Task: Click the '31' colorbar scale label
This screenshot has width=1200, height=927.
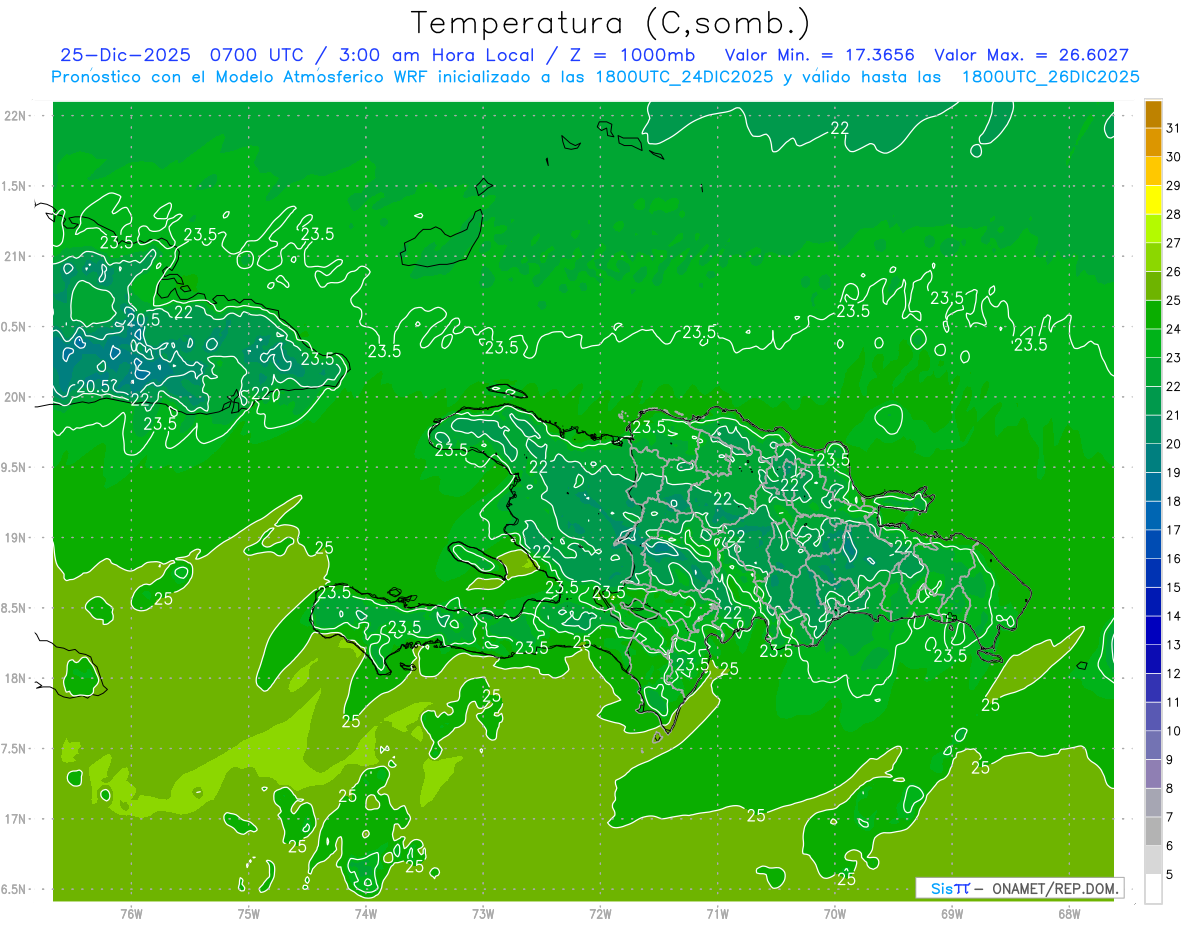Action: tap(1173, 128)
